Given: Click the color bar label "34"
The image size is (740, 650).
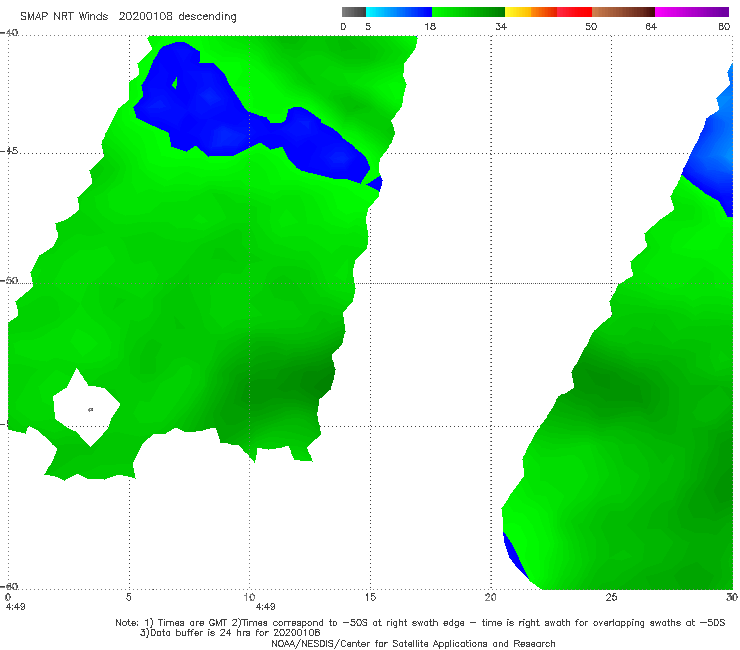Looking at the screenshot, I should (501, 27).
